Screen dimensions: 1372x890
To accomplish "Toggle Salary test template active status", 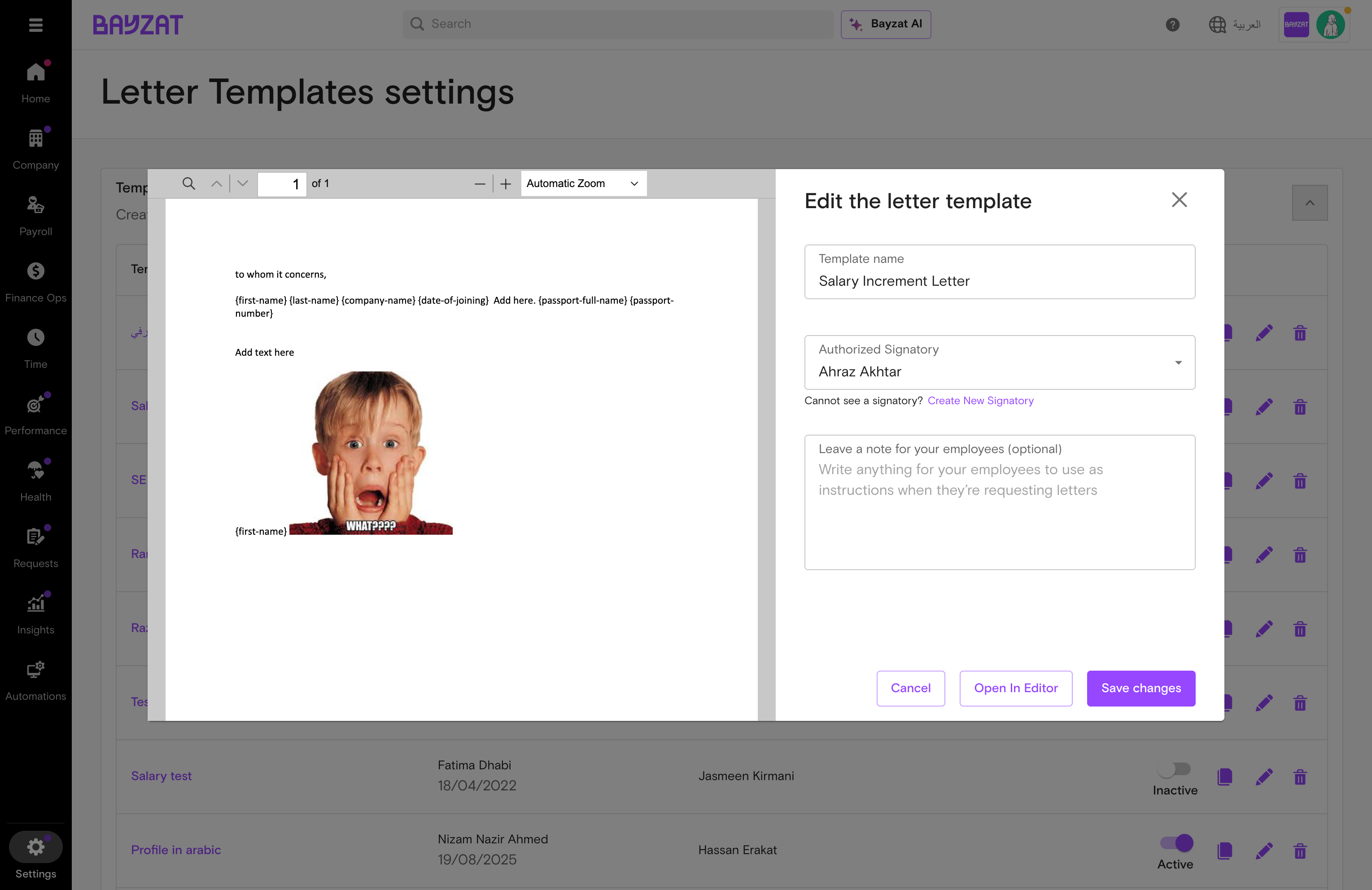I will pyautogui.click(x=1174, y=769).
